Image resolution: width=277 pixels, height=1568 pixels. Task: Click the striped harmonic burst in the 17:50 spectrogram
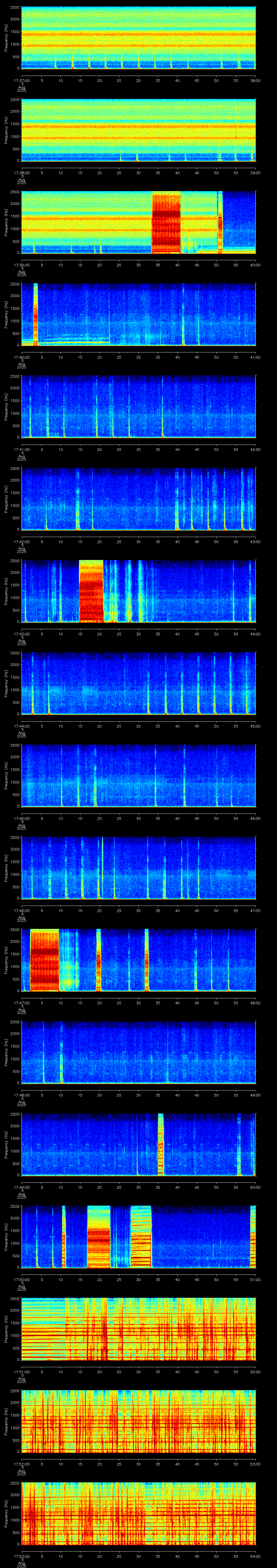click(141, 1237)
